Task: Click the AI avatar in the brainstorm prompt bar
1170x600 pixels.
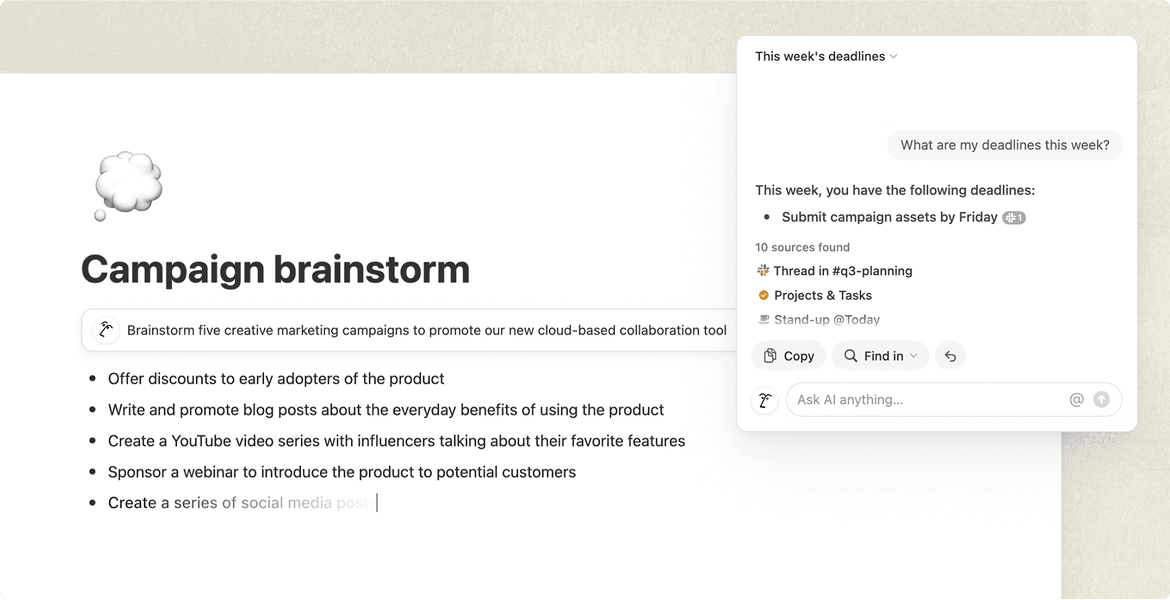Action: [x=105, y=330]
